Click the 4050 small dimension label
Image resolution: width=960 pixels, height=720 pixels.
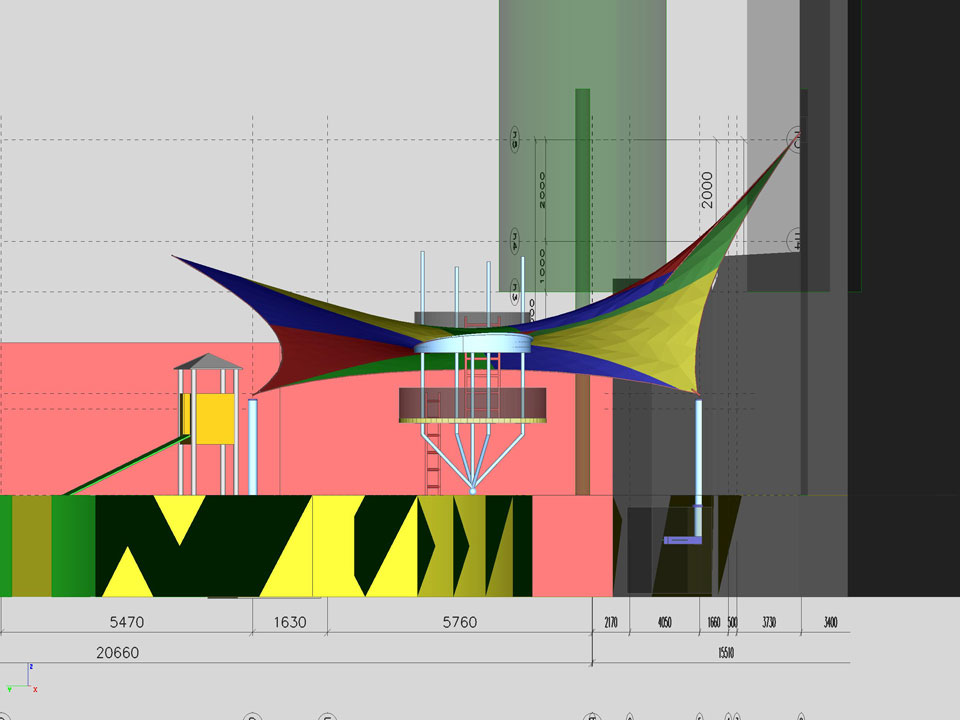click(664, 623)
